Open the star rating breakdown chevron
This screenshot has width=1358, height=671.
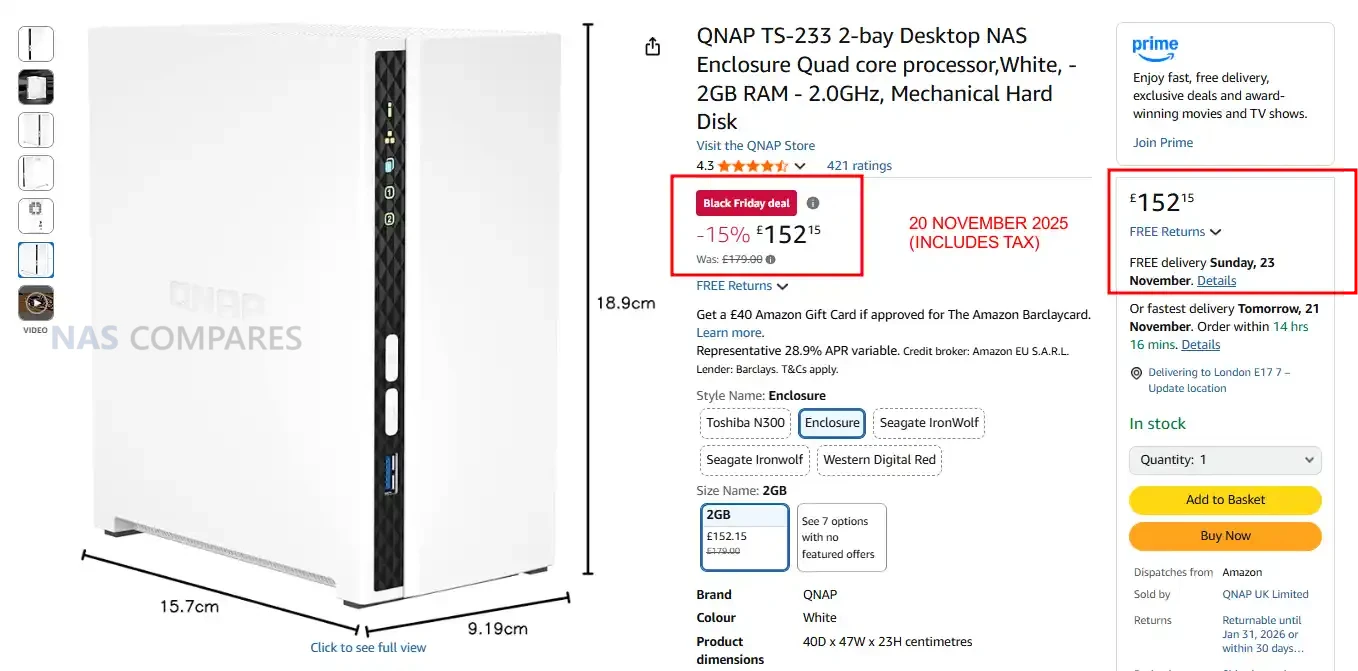point(799,166)
